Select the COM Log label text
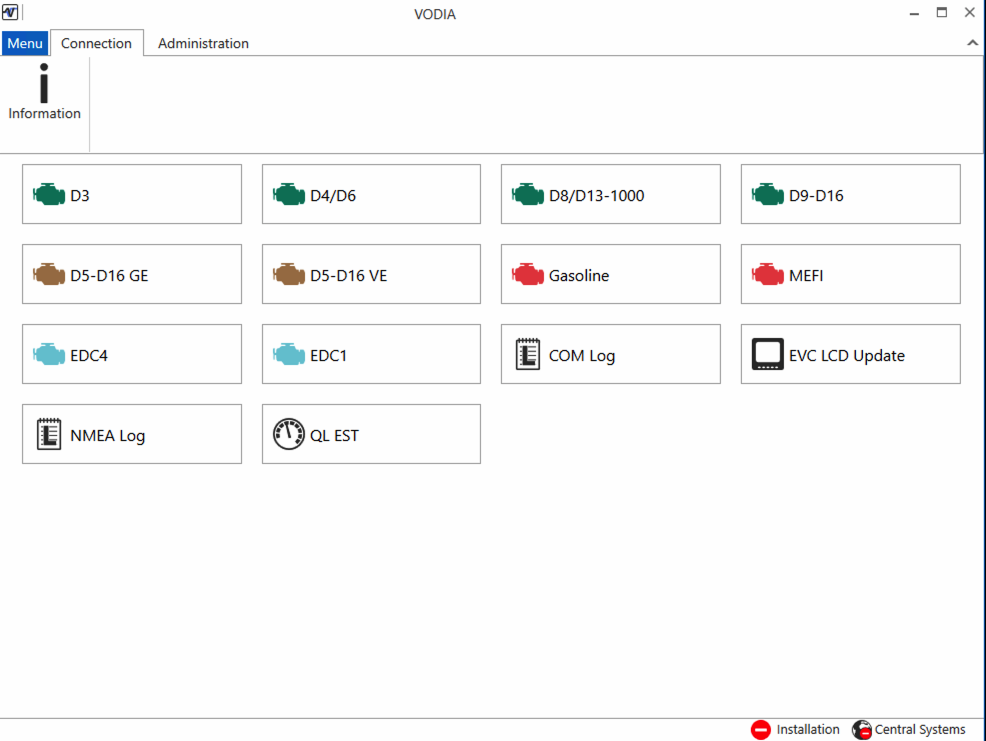The height and width of the screenshot is (741, 986). pyautogui.click(x=582, y=355)
